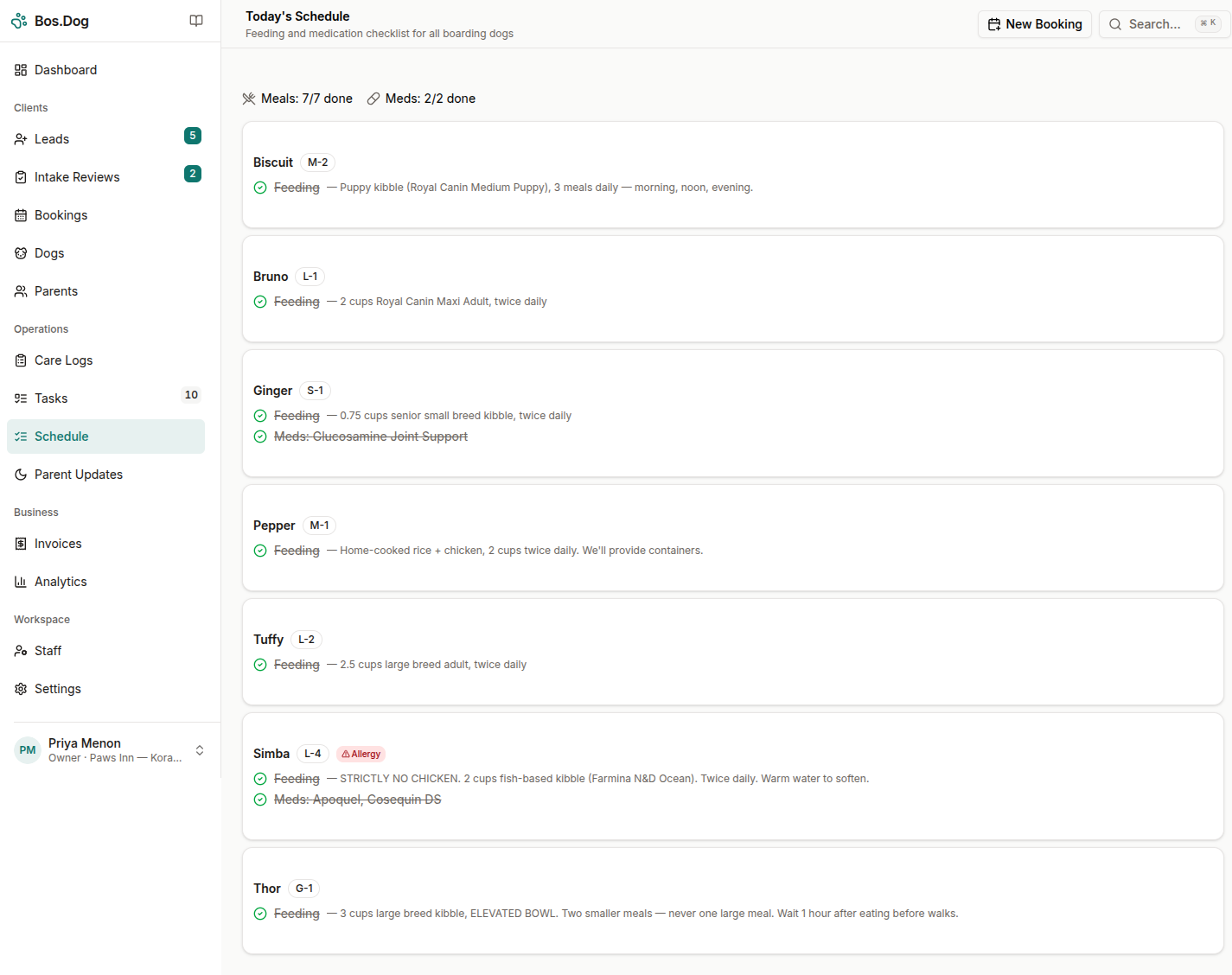
Task: Click the meals utensils icon in summary bar
Action: tap(249, 98)
